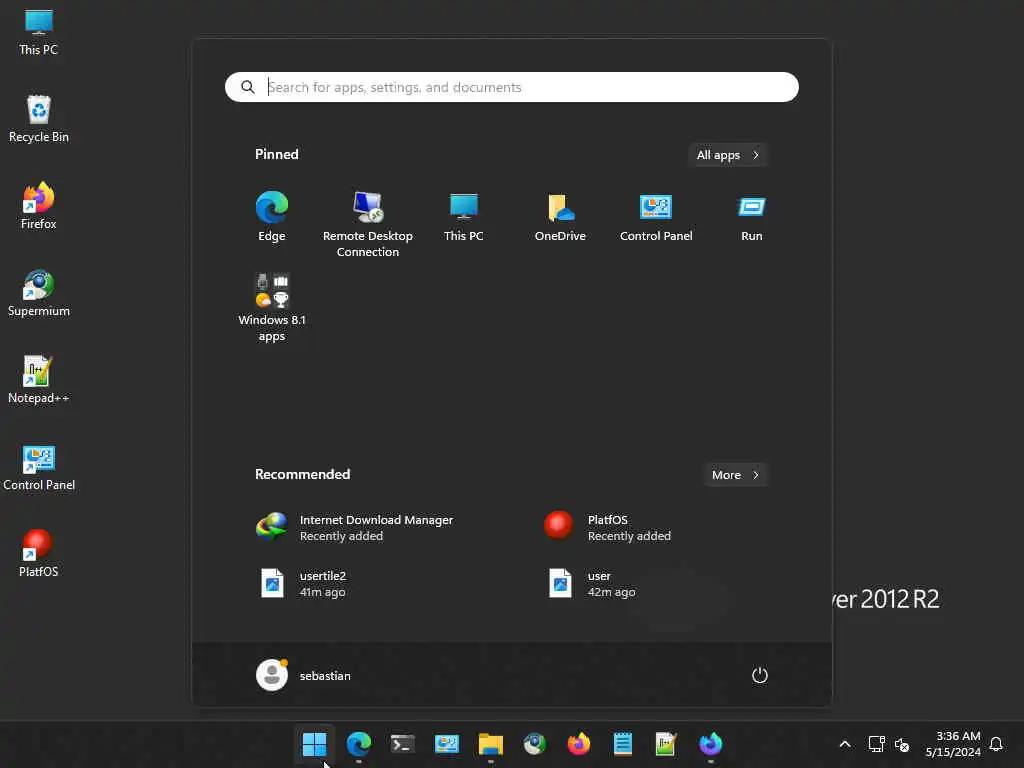Open Edge from the Pinned apps
This screenshot has height=768, width=1024.
point(272,217)
